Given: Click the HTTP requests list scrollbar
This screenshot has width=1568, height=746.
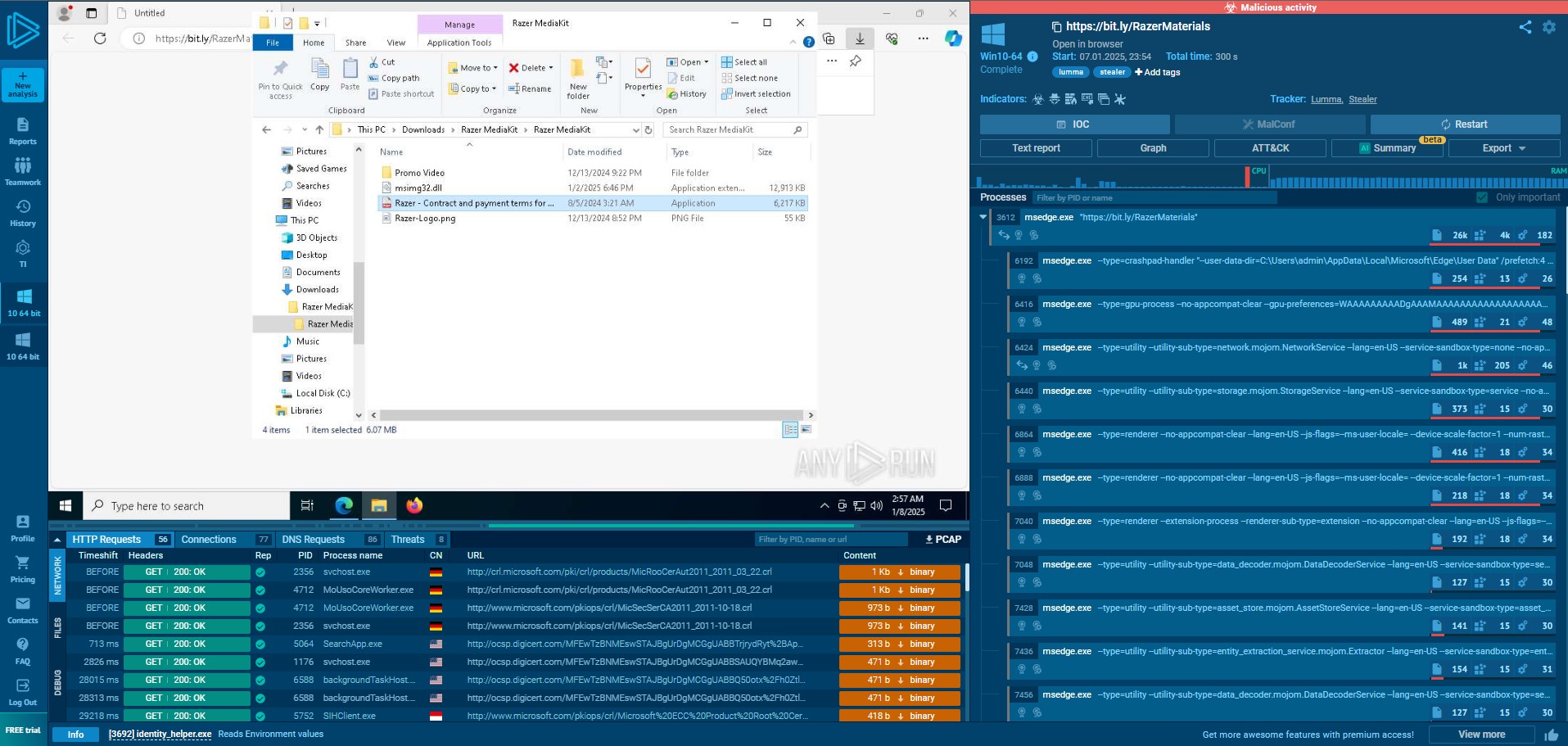Looking at the screenshot, I should [x=966, y=577].
